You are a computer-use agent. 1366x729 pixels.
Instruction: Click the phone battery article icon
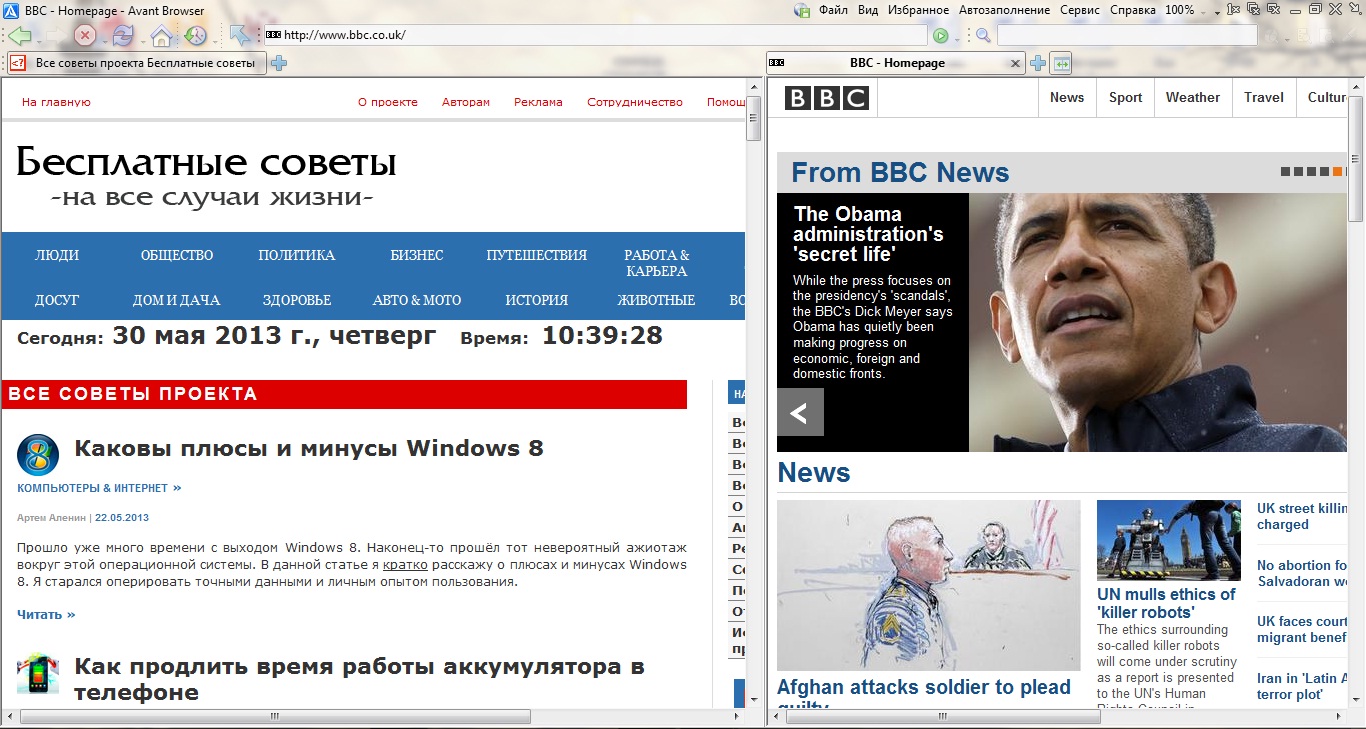(38, 673)
